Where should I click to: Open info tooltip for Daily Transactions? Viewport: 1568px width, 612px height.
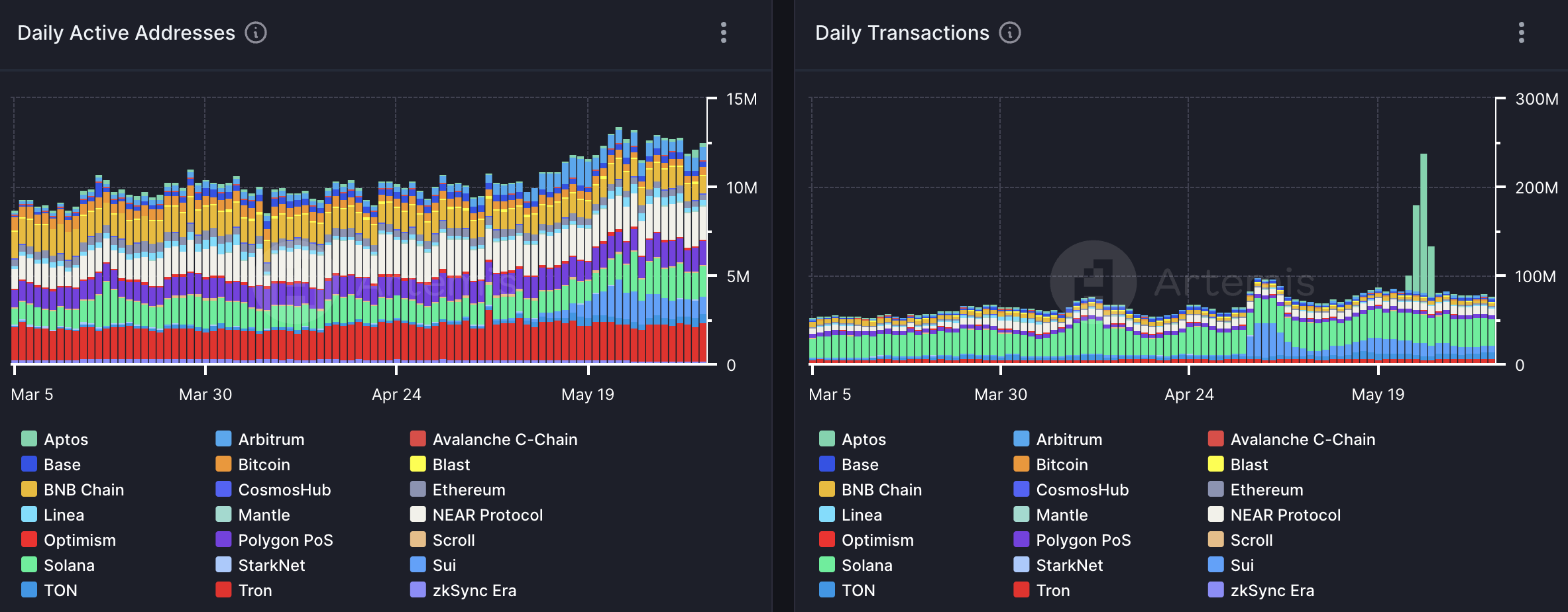[1010, 32]
